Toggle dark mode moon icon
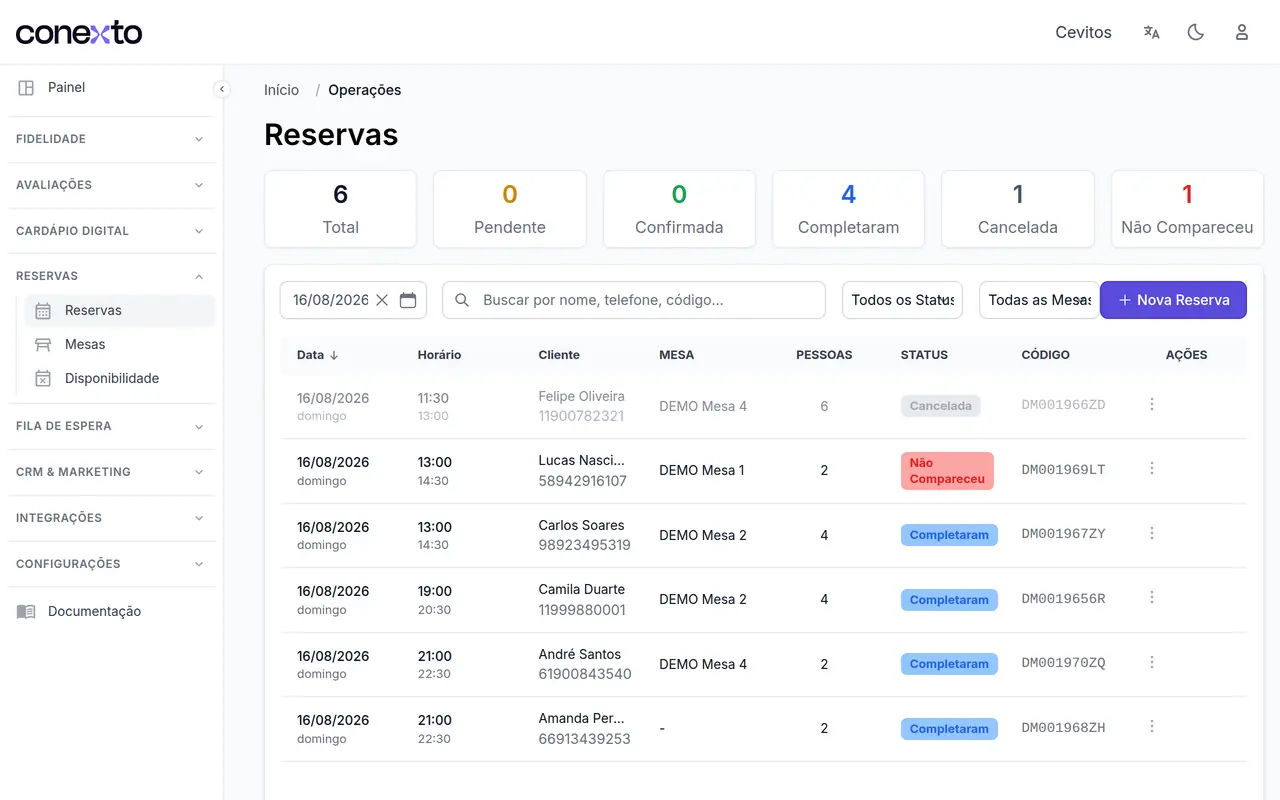This screenshot has height=800, width=1280. tap(1196, 32)
